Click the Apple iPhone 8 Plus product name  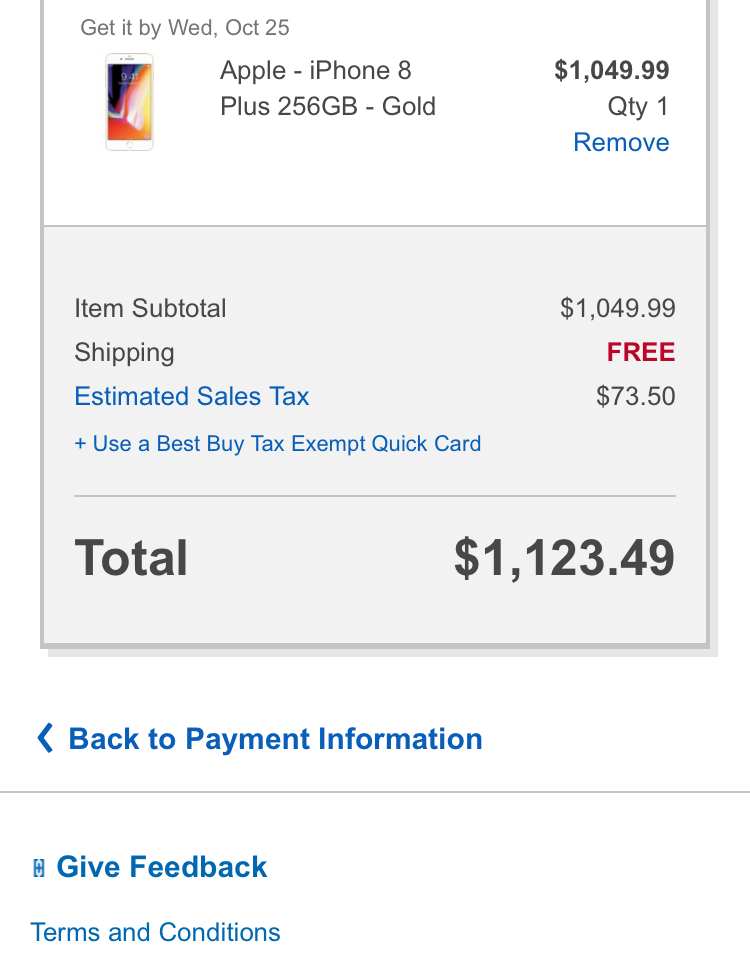tap(328, 88)
